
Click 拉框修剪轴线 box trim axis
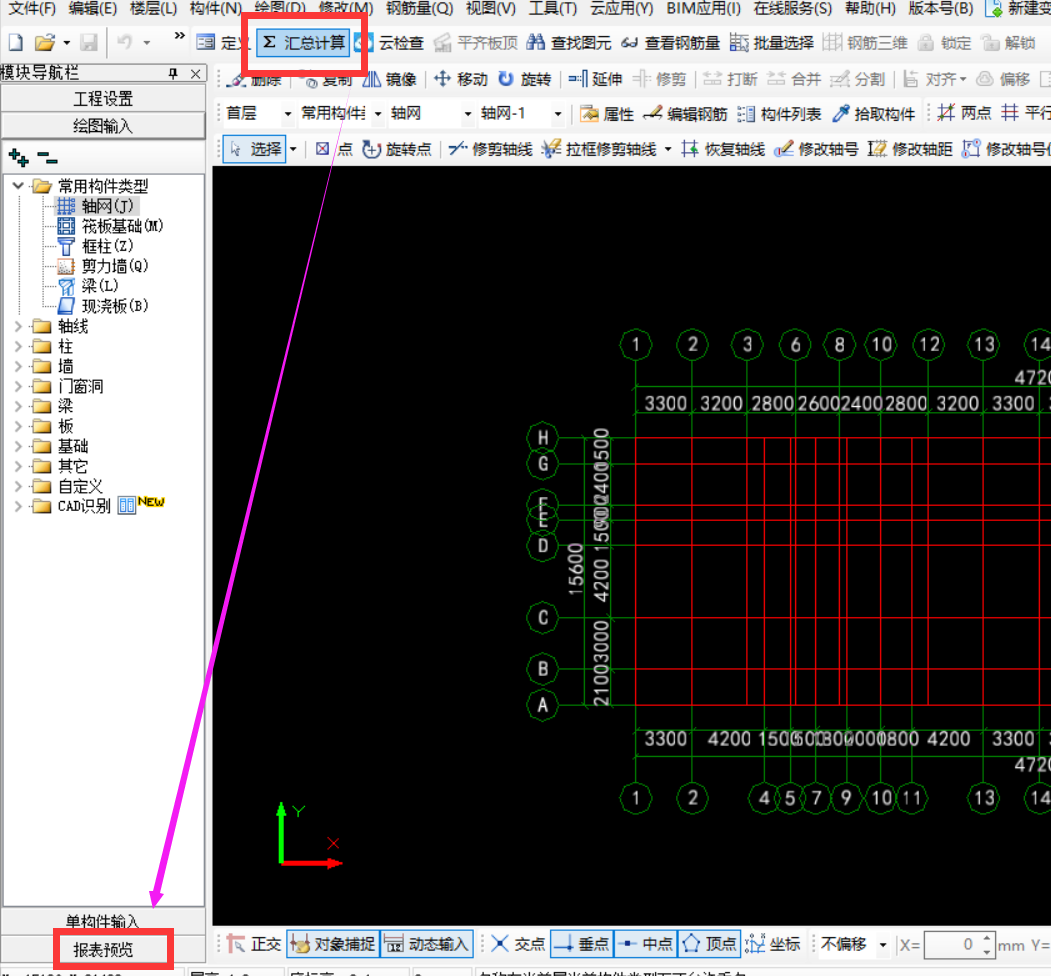pyautogui.click(x=600, y=148)
